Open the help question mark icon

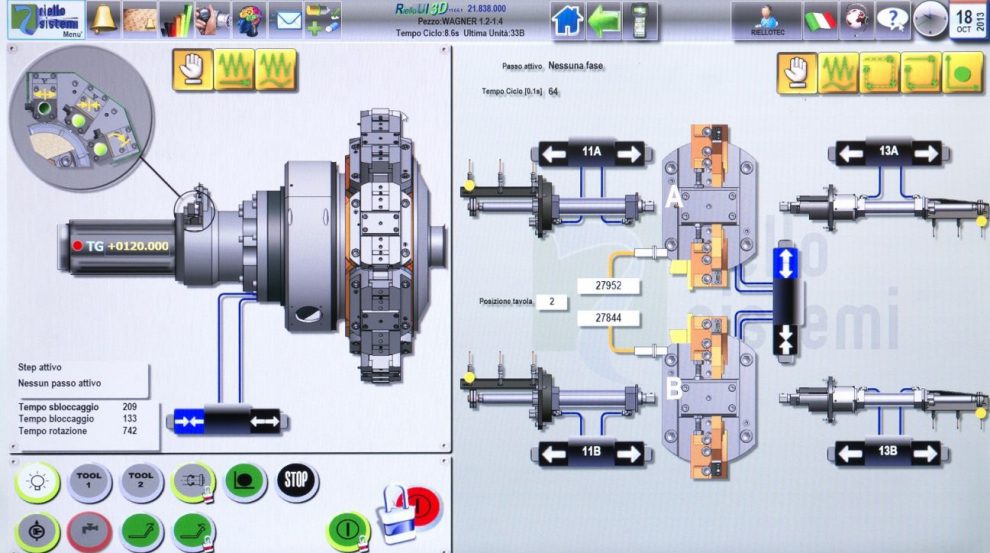(x=892, y=20)
